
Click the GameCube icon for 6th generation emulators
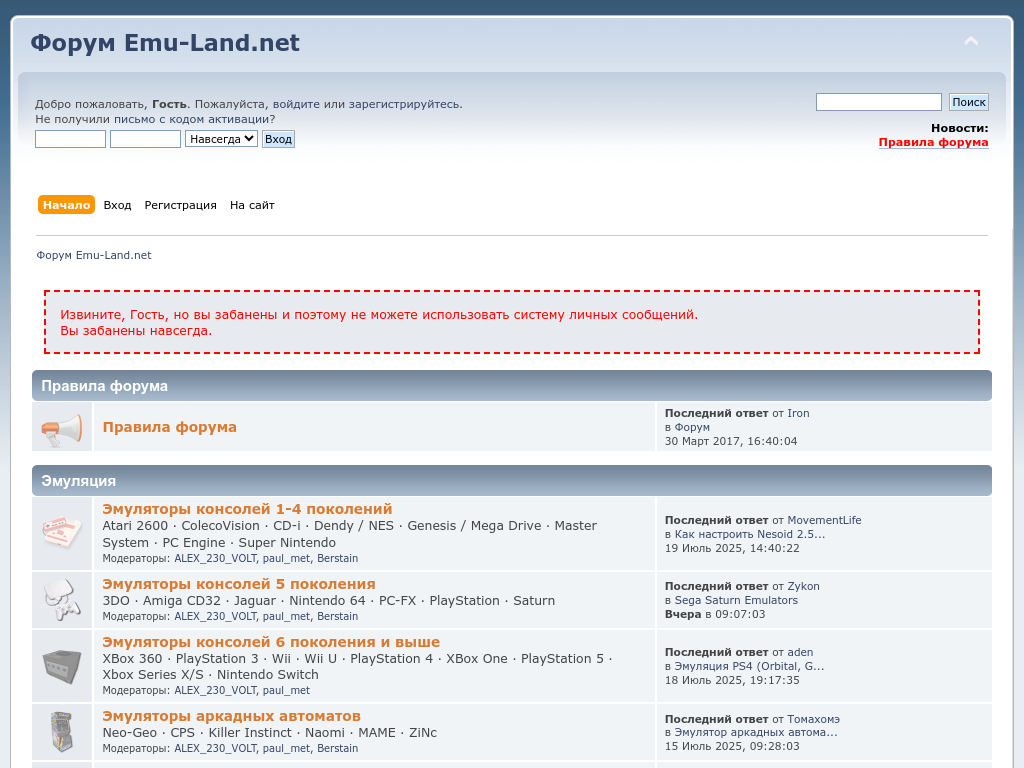62,665
